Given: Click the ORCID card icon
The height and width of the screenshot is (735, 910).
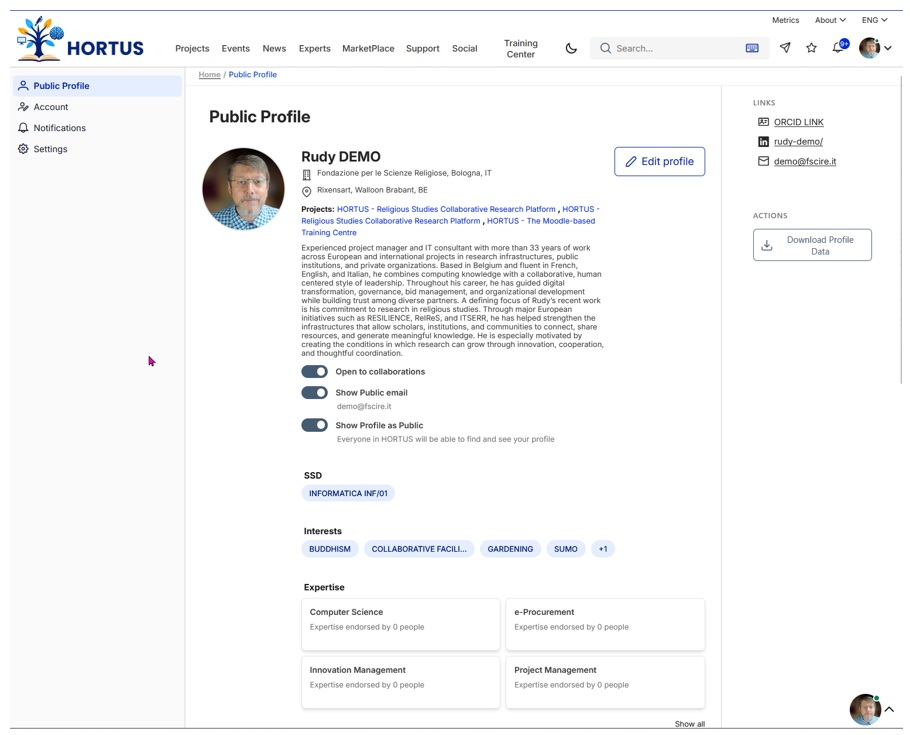Looking at the screenshot, I should [763, 122].
